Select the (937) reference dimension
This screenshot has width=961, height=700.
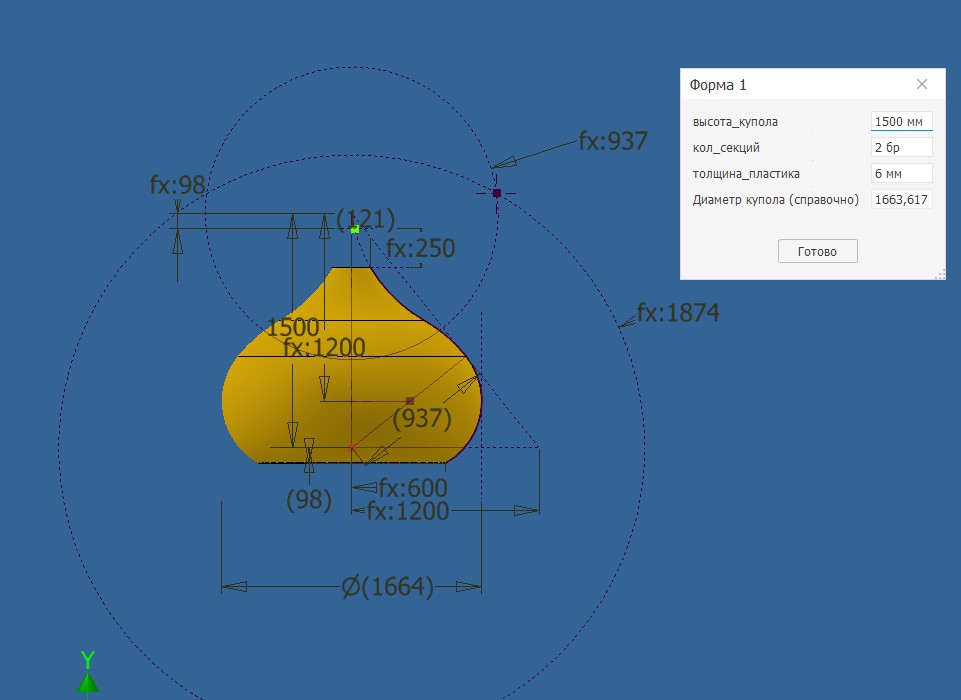point(422,419)
